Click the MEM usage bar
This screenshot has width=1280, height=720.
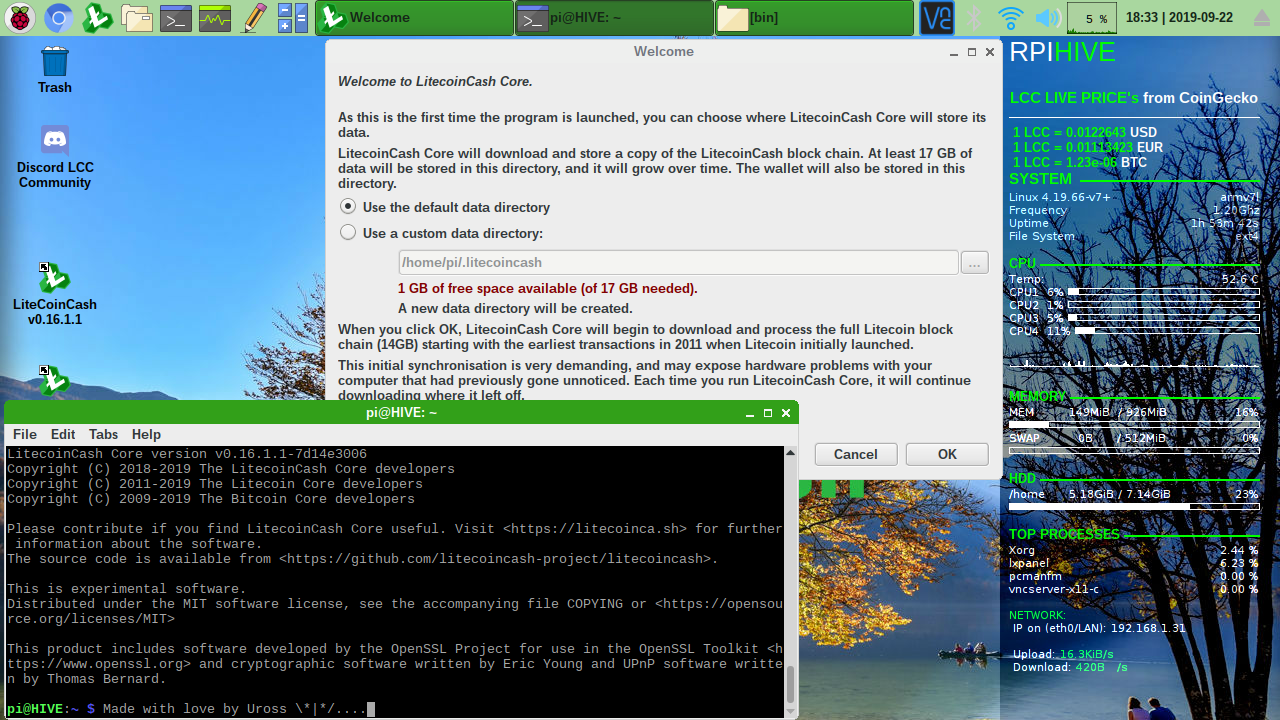tap(1134, 424)
